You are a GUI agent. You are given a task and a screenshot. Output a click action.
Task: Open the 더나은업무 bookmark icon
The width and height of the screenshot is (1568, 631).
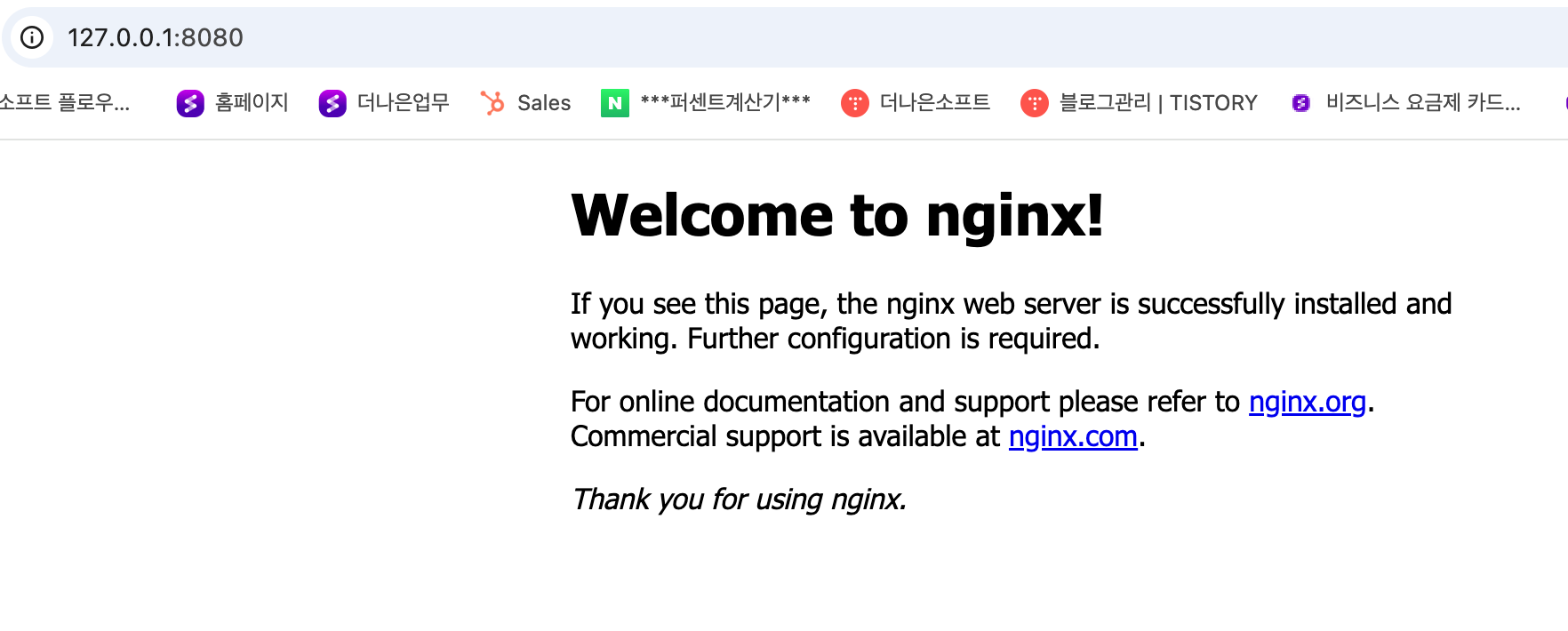coord(332,104)
